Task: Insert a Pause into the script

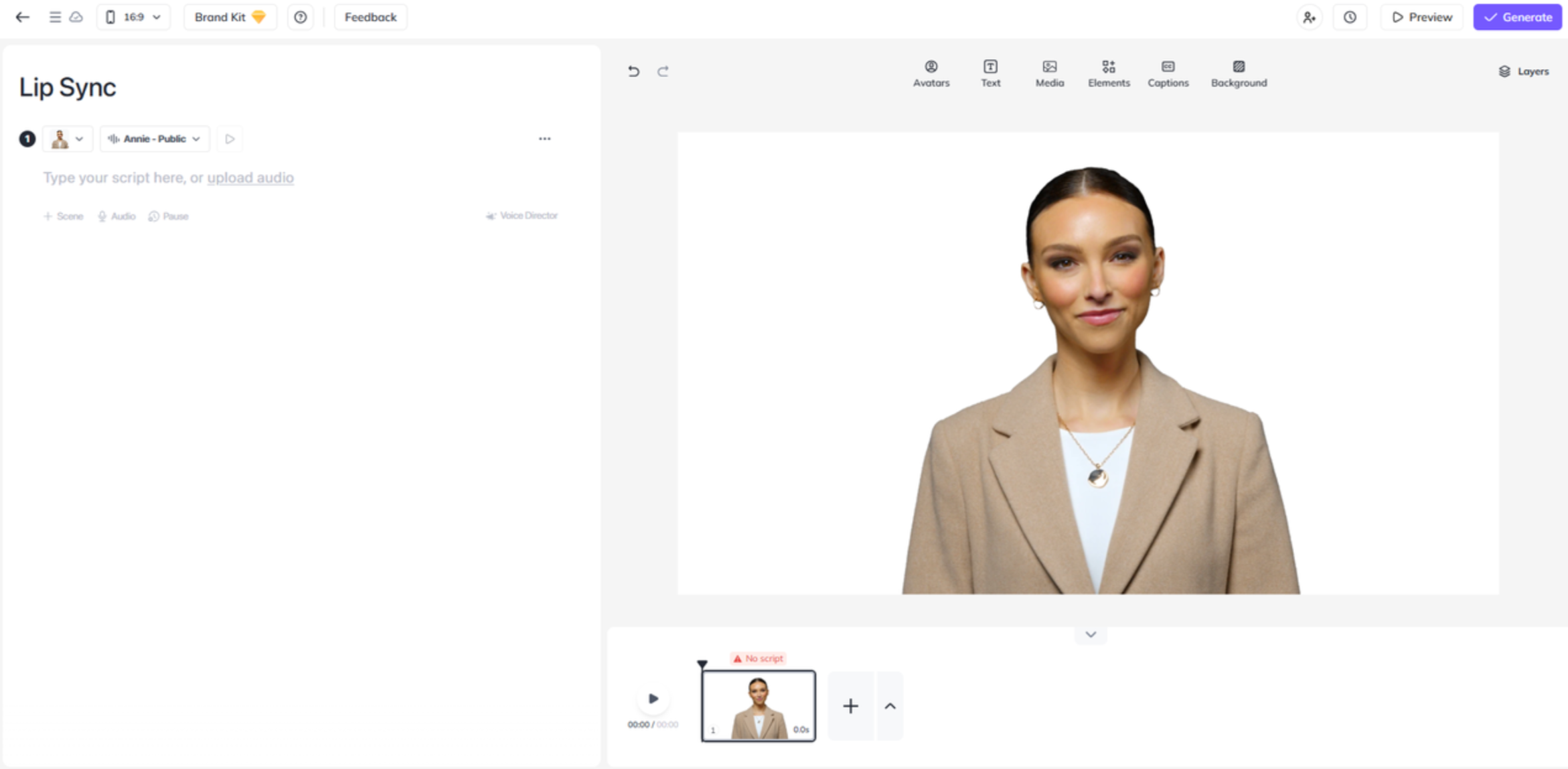Action: [168, 216]
